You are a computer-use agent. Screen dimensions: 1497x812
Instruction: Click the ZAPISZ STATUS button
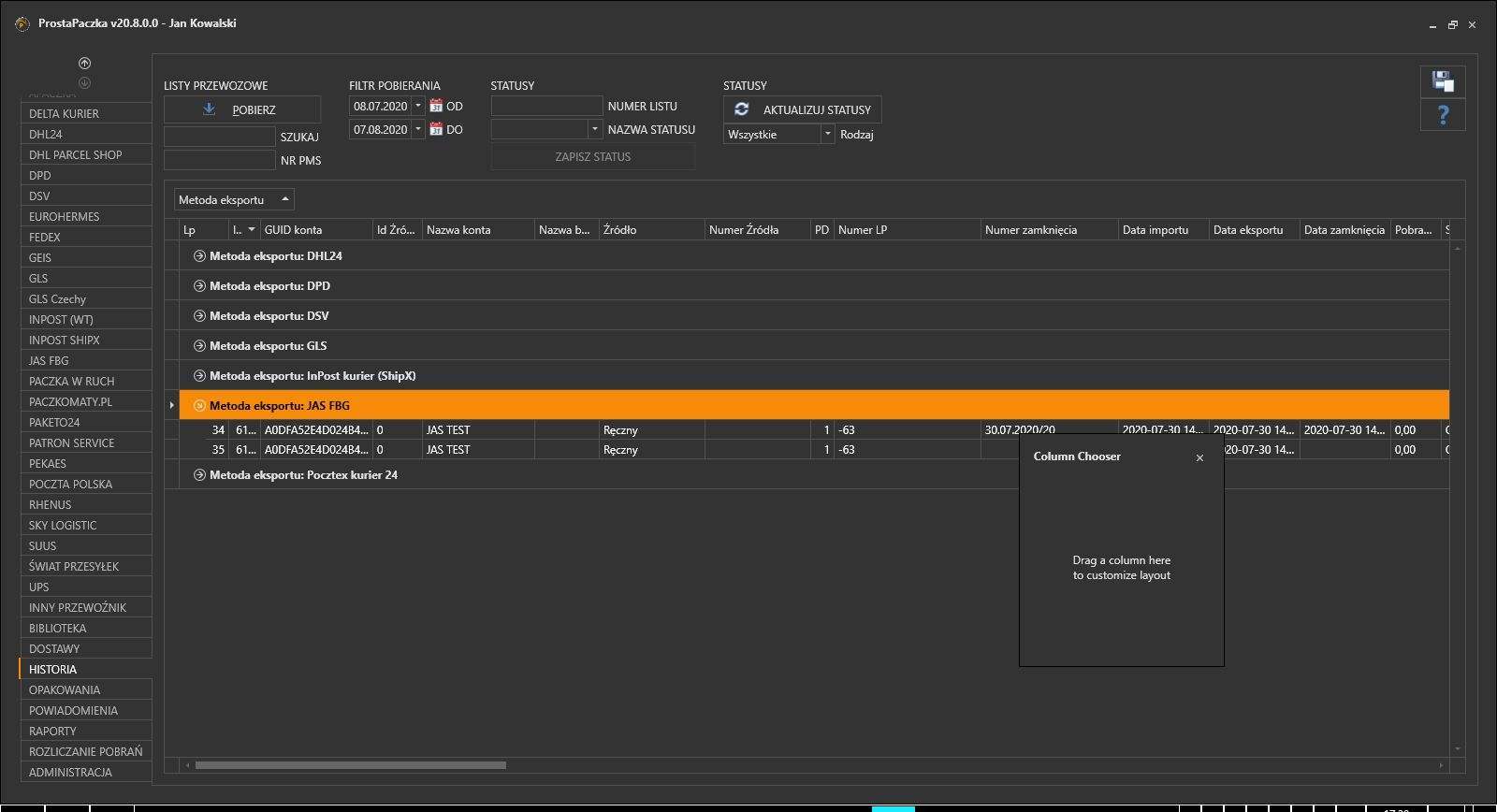pos(593,156)
